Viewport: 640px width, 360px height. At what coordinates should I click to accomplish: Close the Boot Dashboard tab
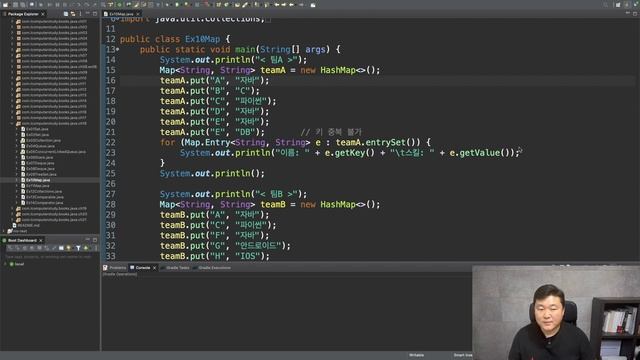click(41, 240)
